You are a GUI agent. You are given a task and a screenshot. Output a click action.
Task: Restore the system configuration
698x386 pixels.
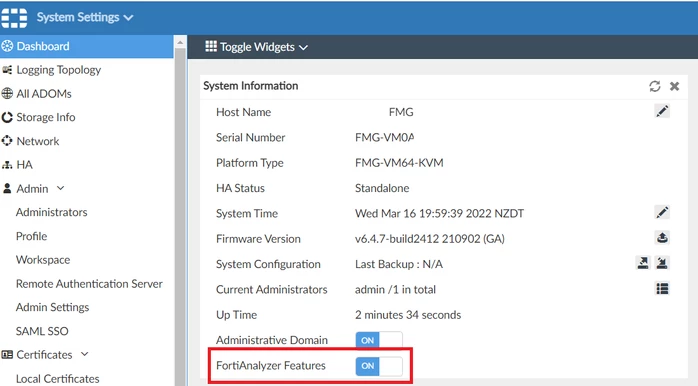[662, 263]
